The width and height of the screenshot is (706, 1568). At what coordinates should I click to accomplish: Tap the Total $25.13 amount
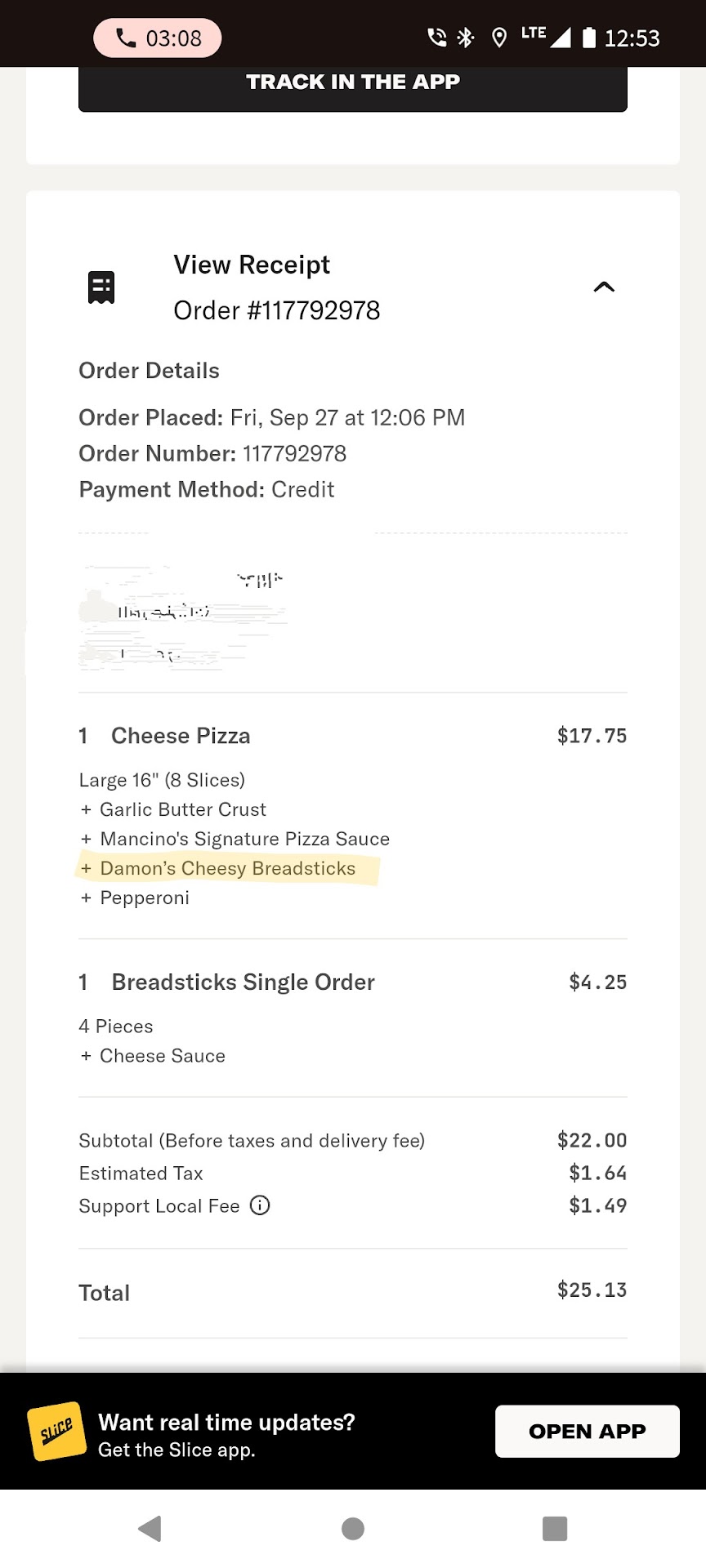[592, 1290]
